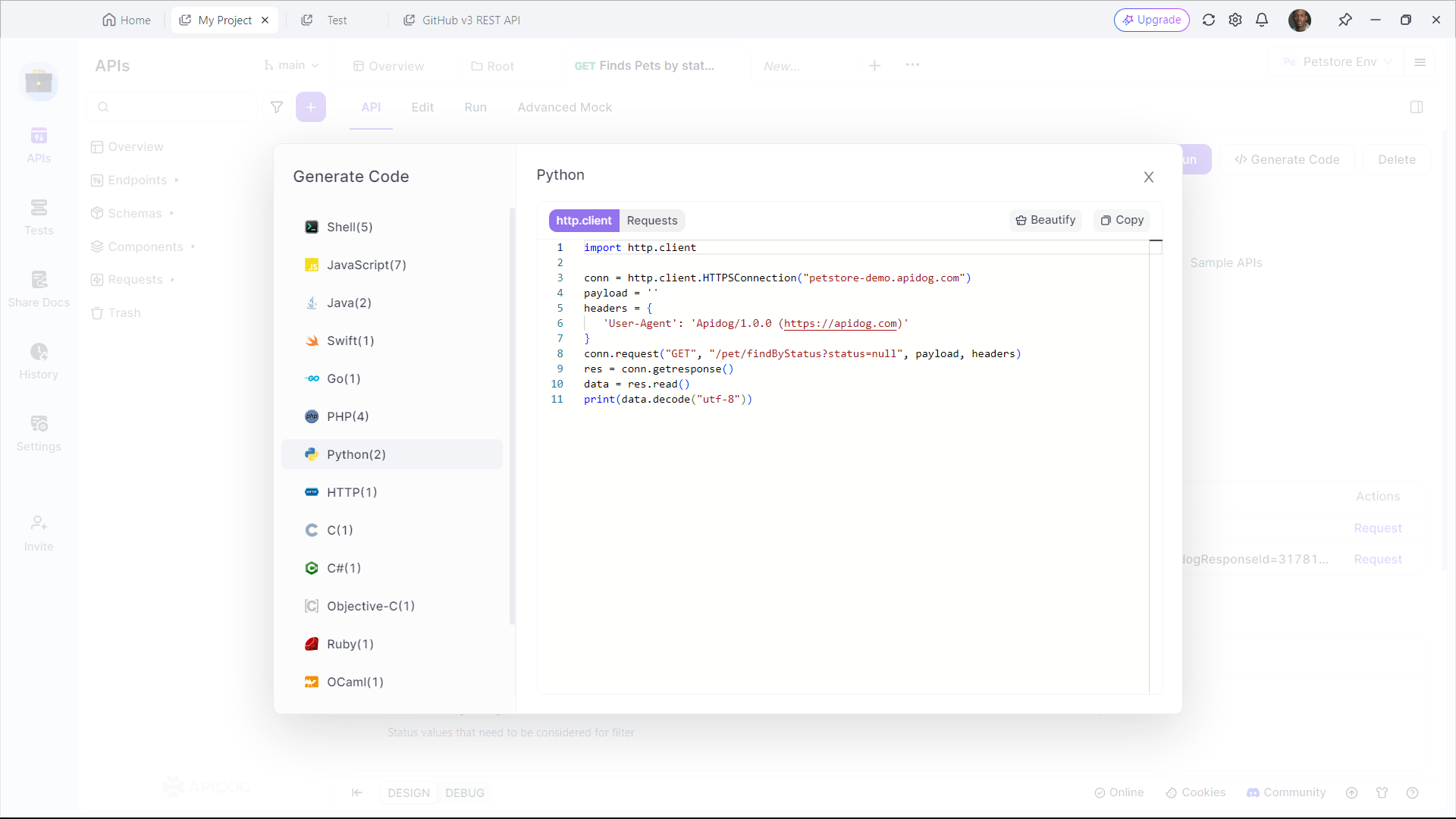1456x819 pixels.
Task: Switch to the Run sub-tab
Action: point(475,108)
